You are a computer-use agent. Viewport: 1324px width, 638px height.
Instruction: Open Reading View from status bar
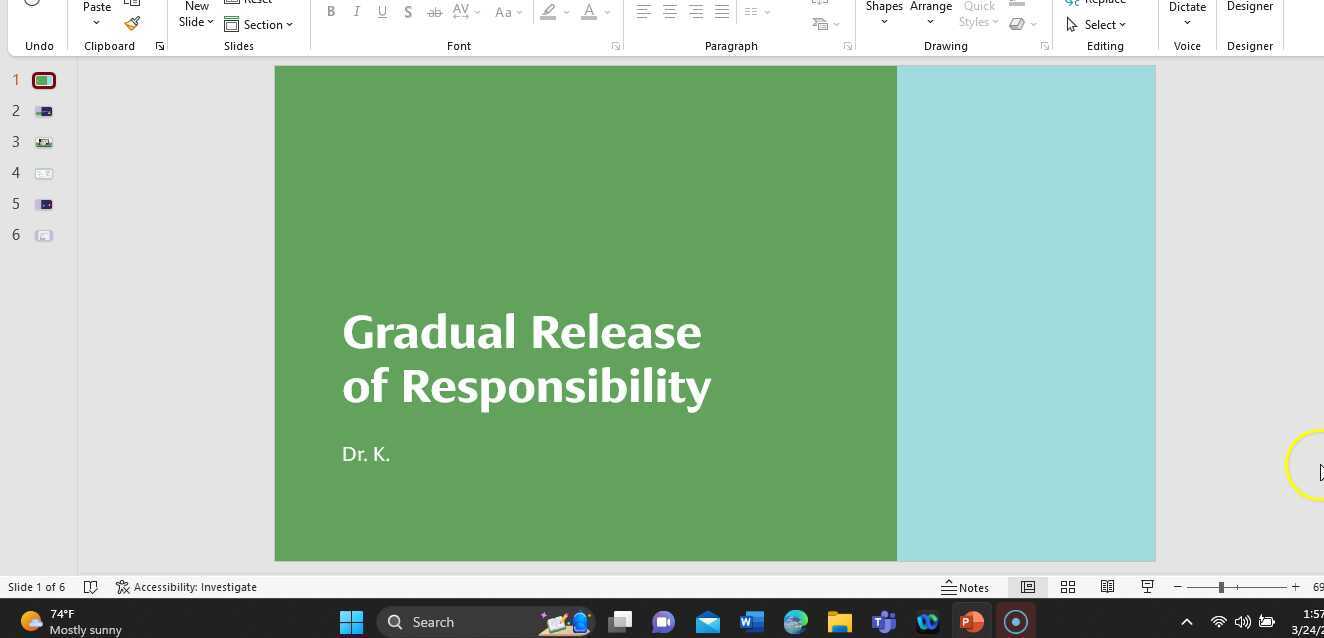[1107, 587]
